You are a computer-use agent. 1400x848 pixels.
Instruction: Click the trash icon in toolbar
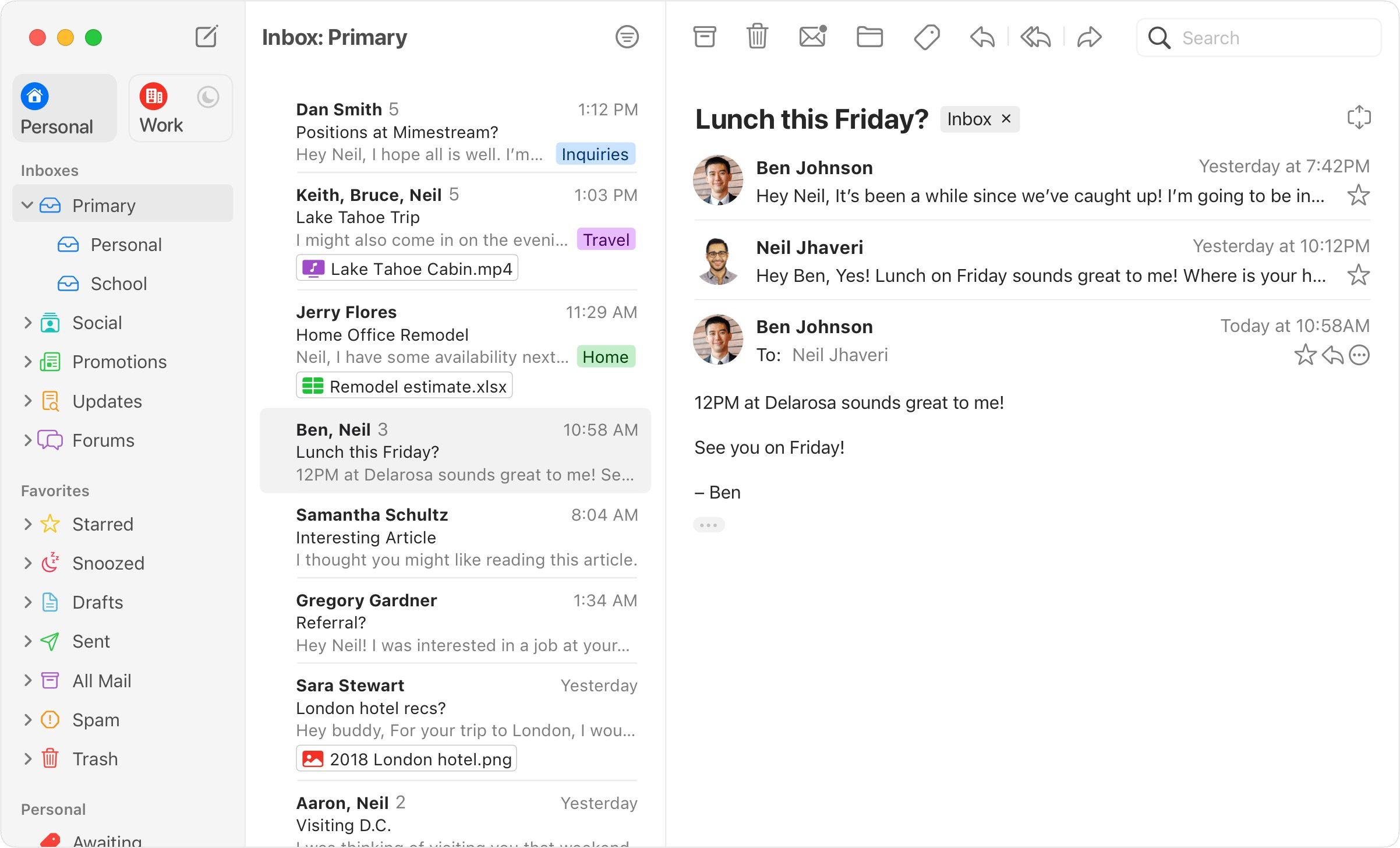[757, 37]
